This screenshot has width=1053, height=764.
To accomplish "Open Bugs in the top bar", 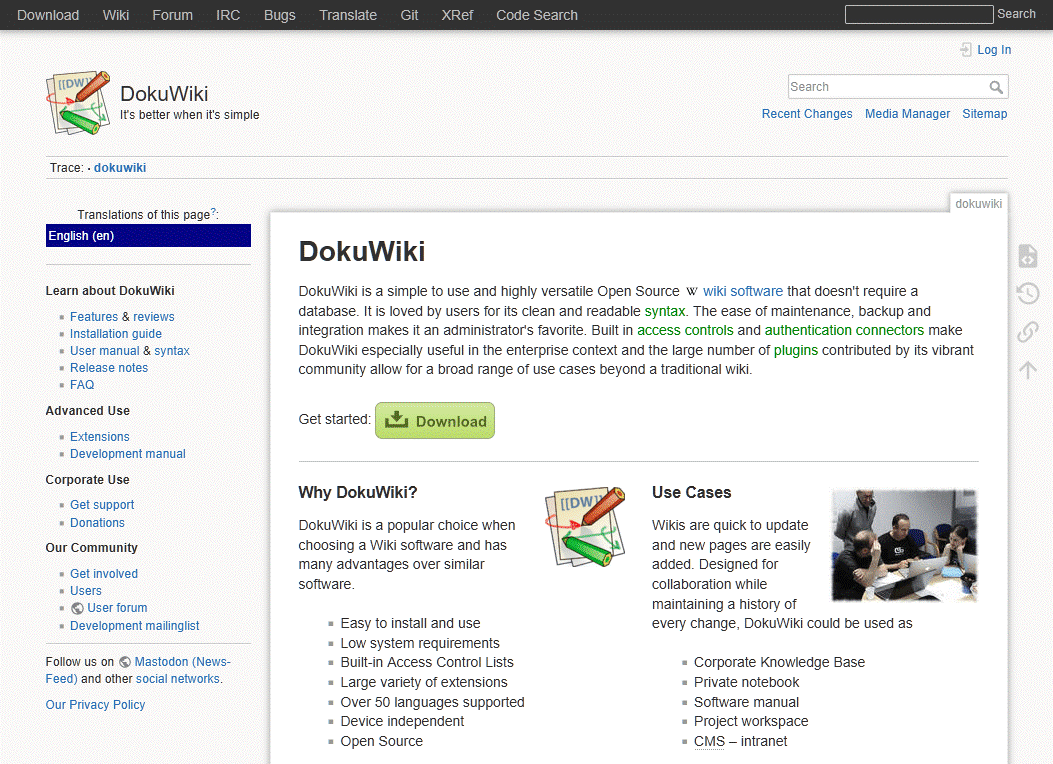I will (x=279, y=15).
